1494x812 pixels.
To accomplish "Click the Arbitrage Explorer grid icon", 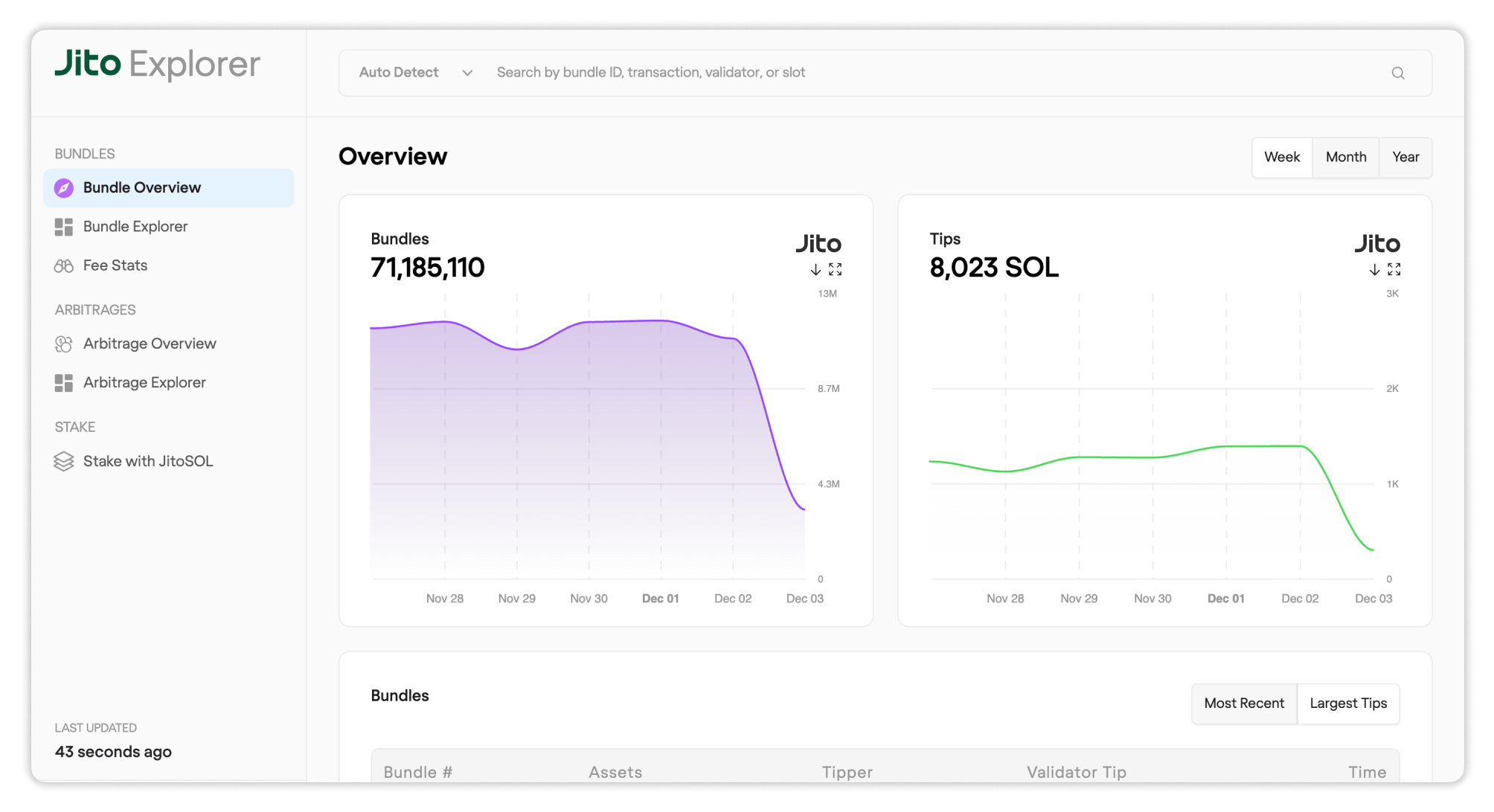I will pyautogui.click(x=64, y=383).
